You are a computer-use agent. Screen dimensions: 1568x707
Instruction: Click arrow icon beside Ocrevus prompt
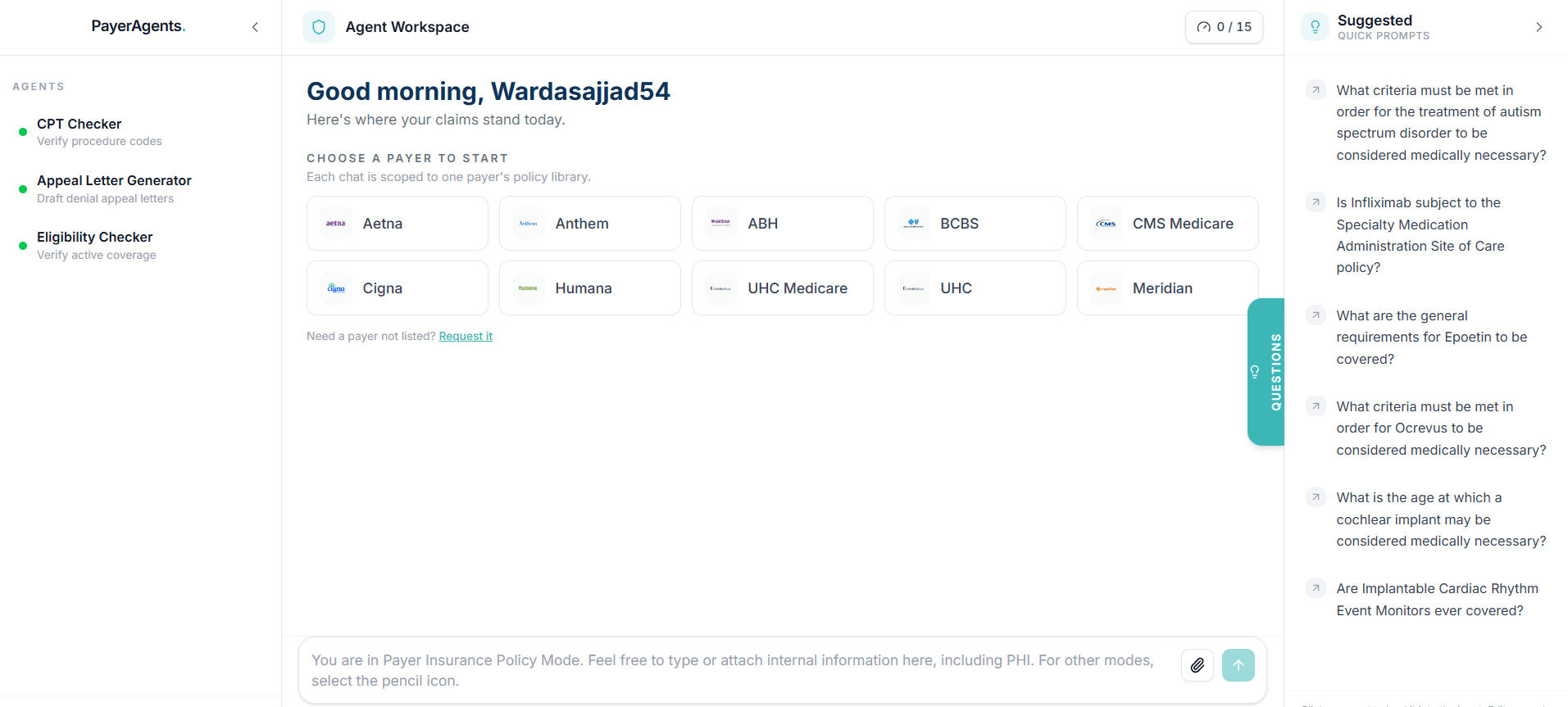coord(1316,406)
